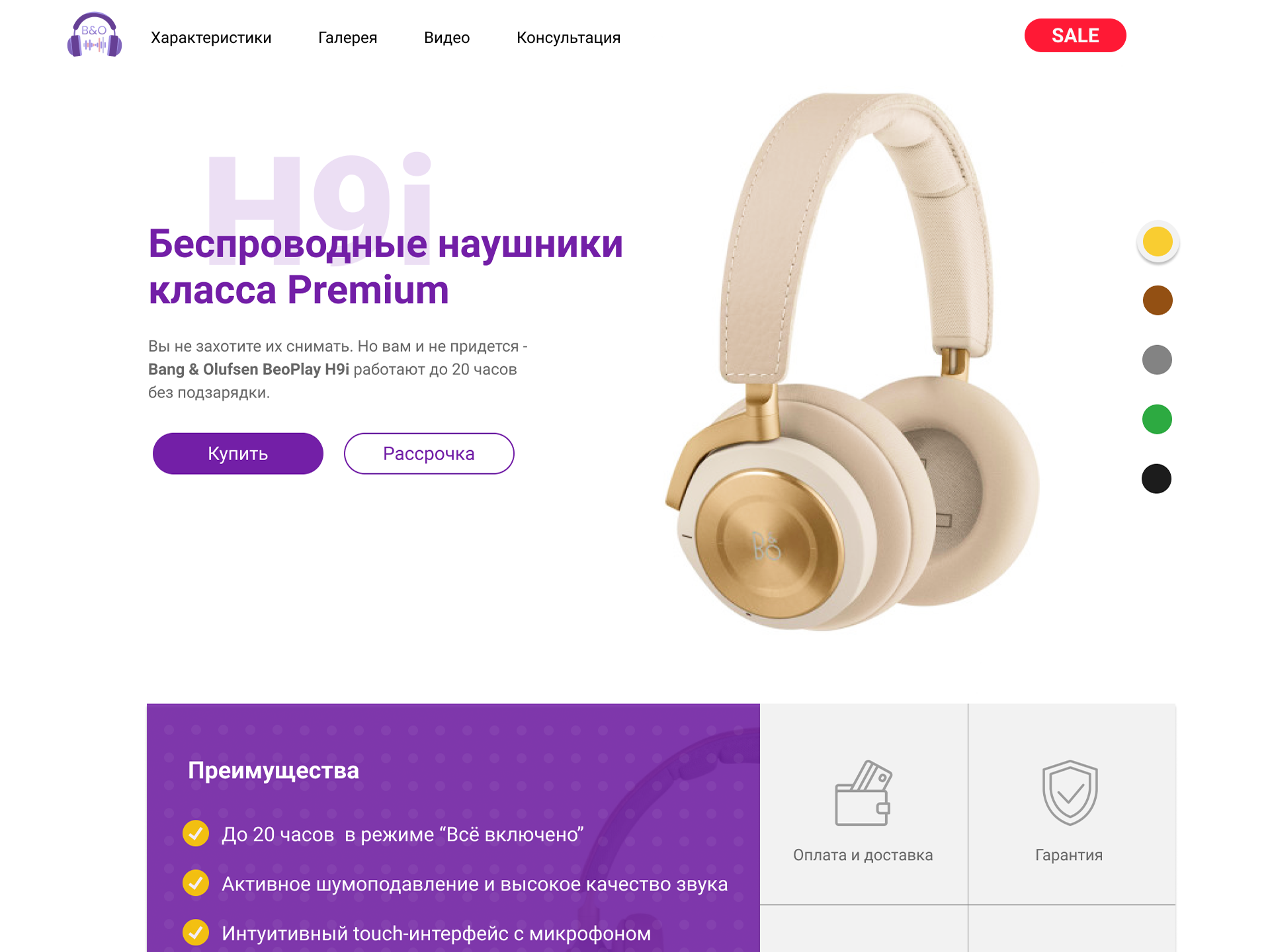The image size is (1270, 952).
Task: Open the Гарантия label link
Action: (x=1069, y=855)
